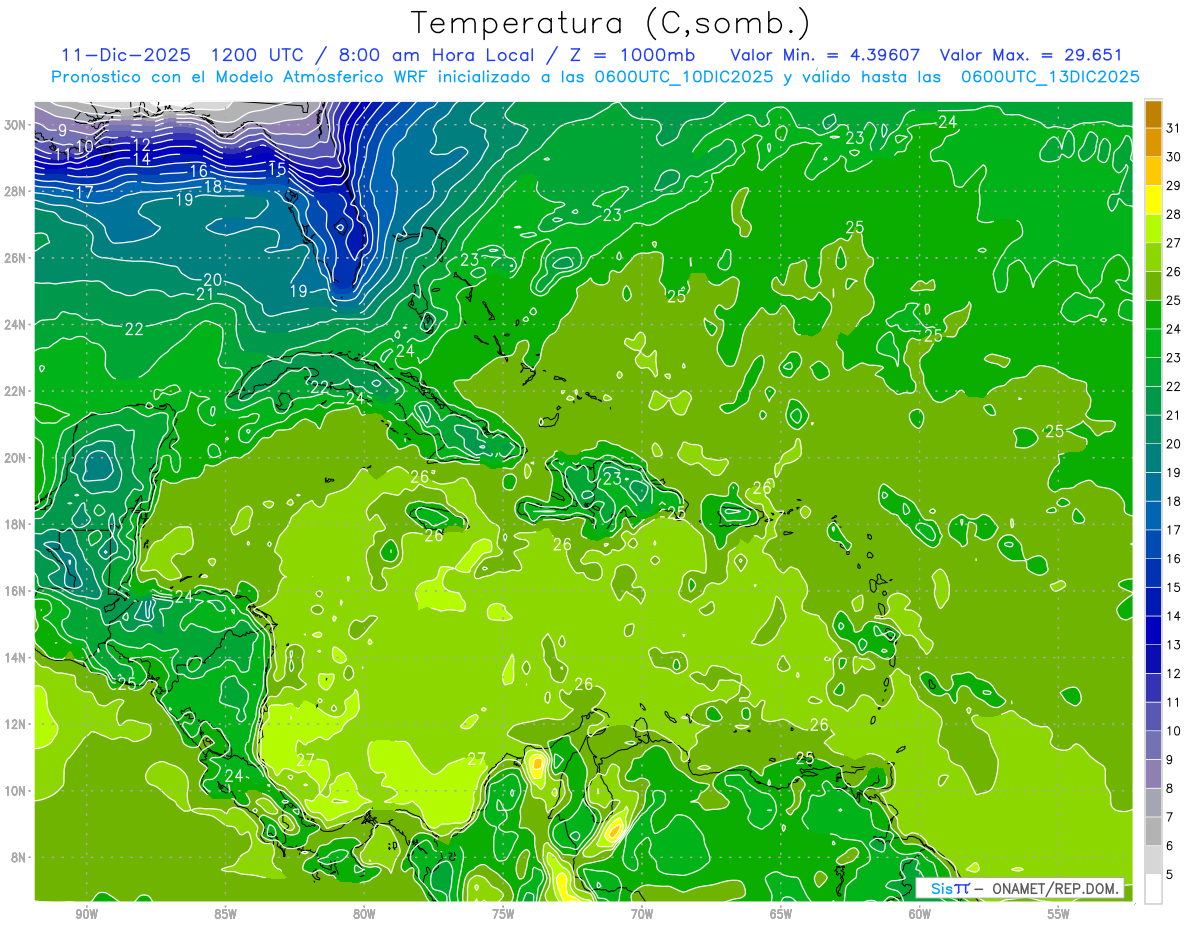Screen dimensions: 1200x927
Task: Click the "21" contour label on the map
Action: 205,294
